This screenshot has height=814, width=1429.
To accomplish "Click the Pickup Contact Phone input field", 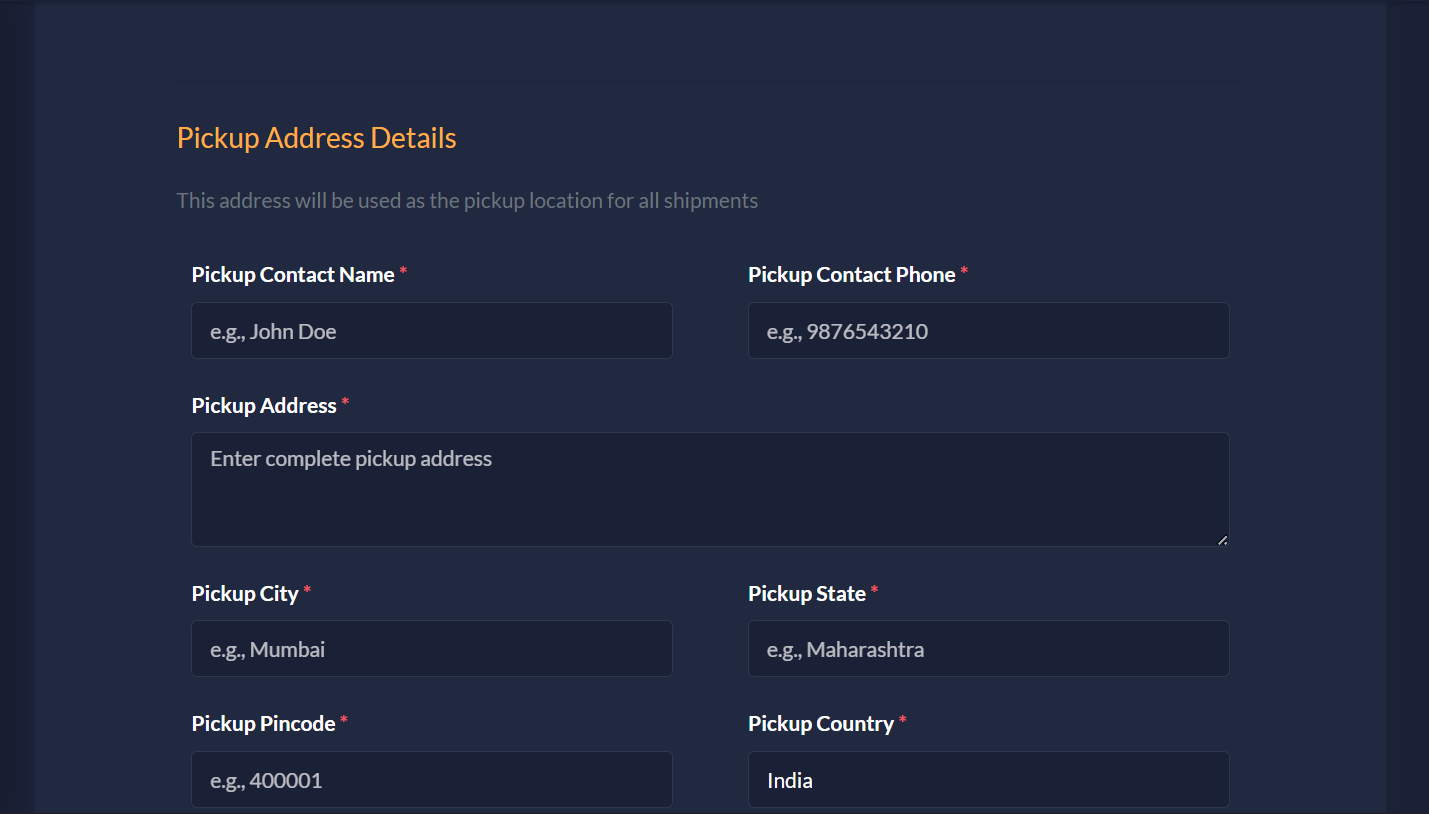I will click(988, 330).
